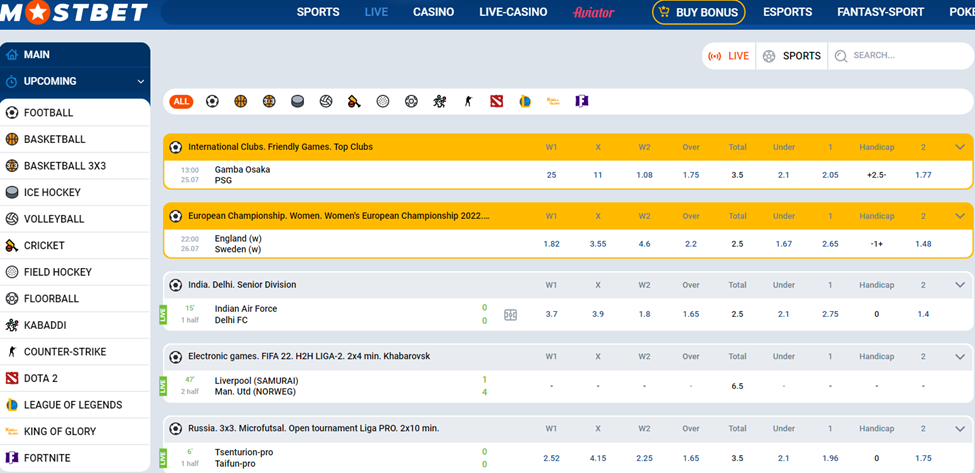Click the Fortnite icon in sidebar
Screen dimensions: 975x473
(x=12, y=458)
